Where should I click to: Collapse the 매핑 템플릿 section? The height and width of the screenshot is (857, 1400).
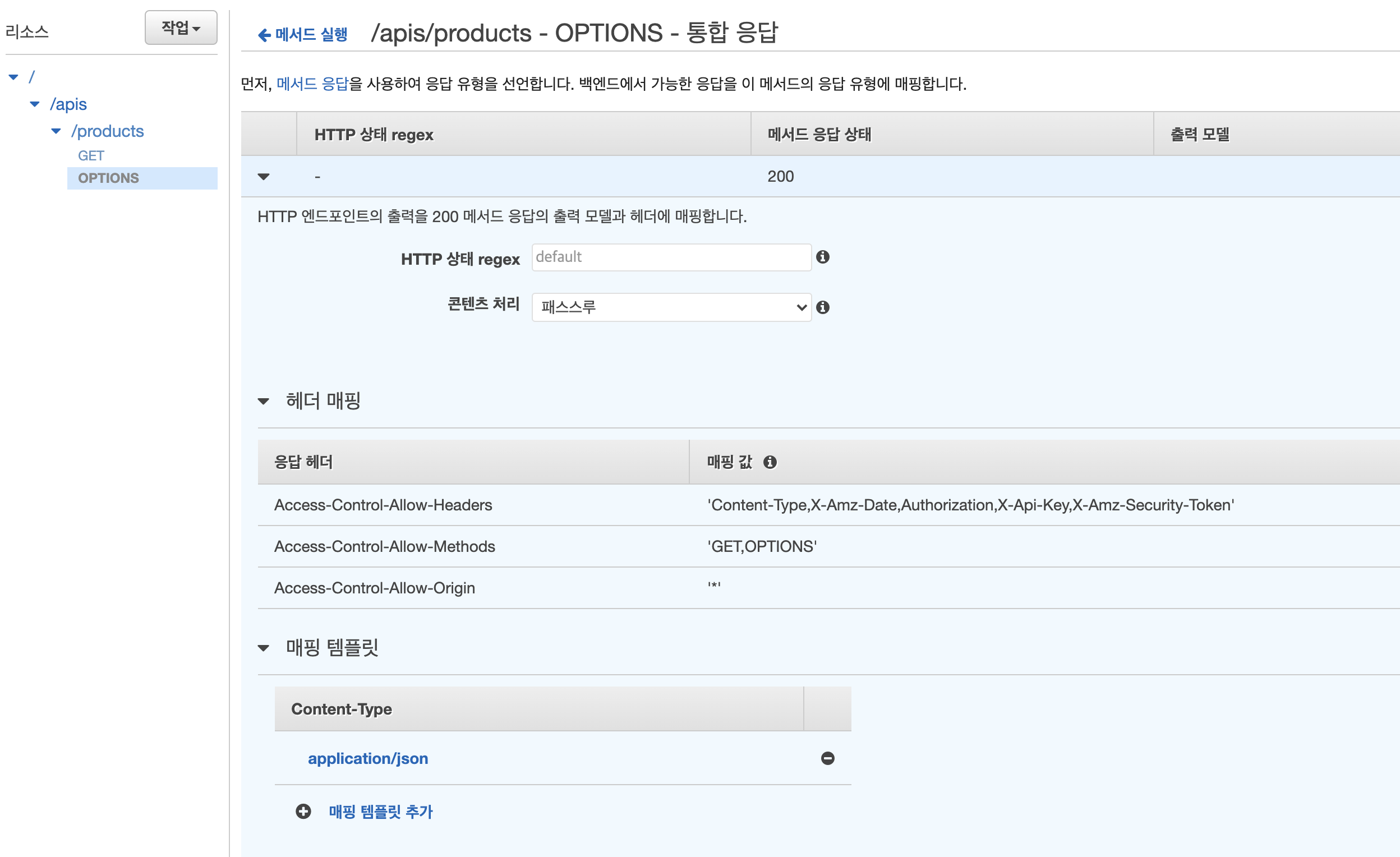click(264, 648)
